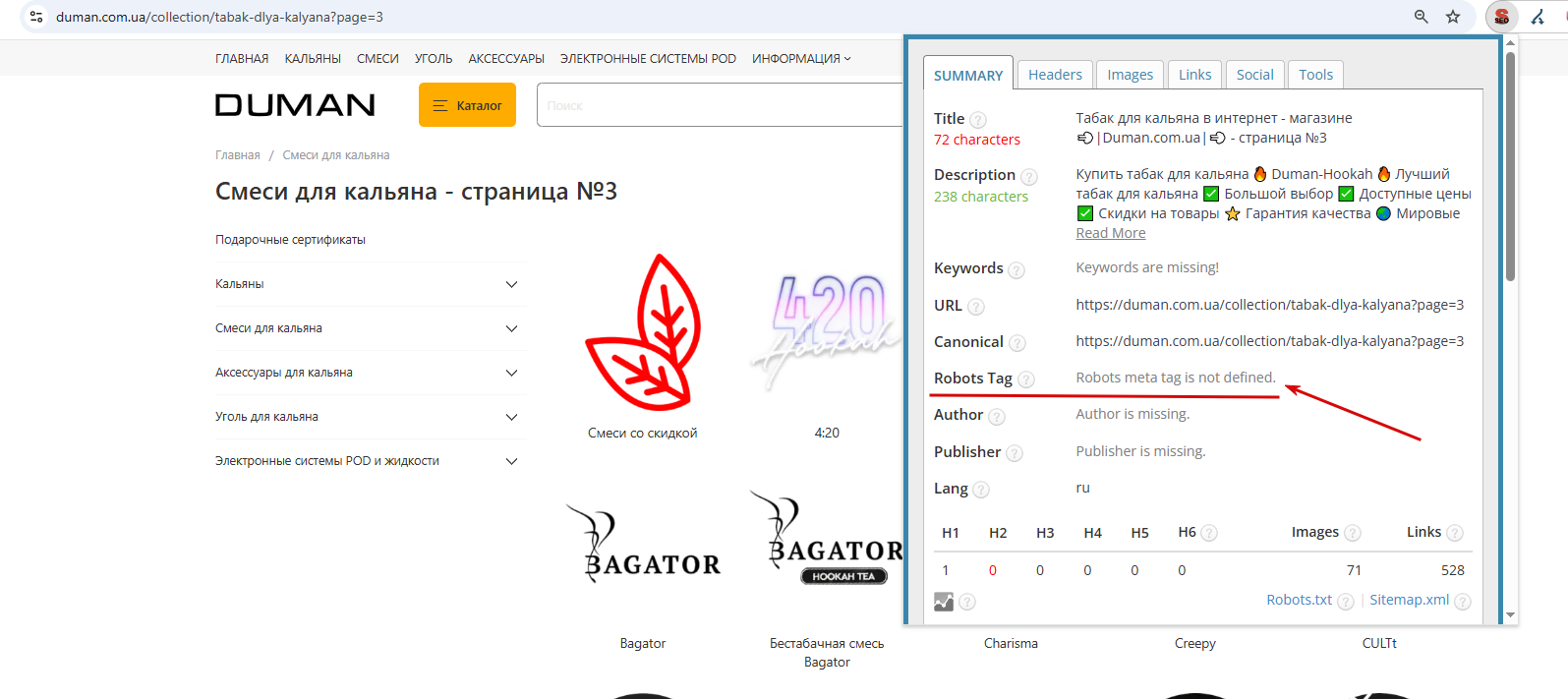Click the extension icon right of SEO icon

click(1539, 17)
